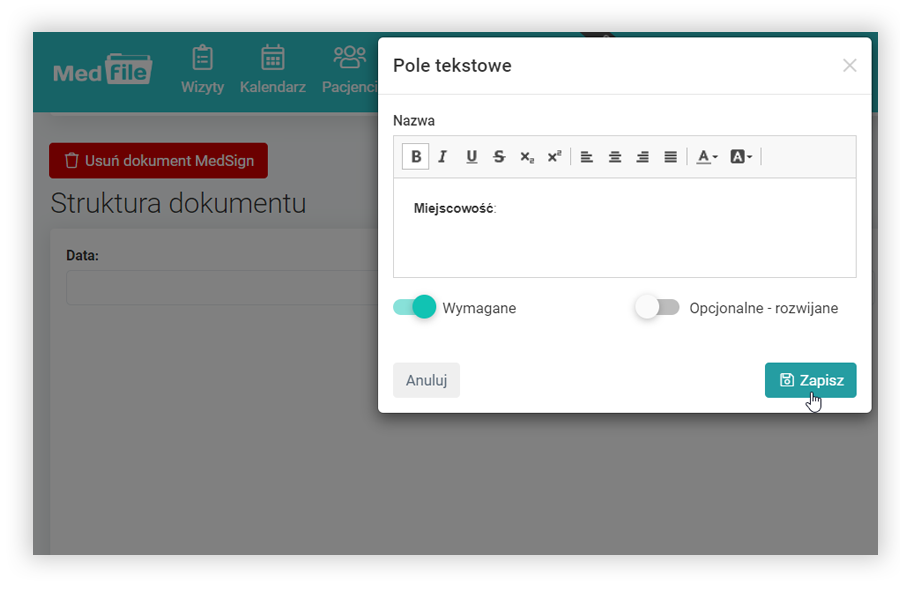Viewport: 900px width, 600px height.
Task: Open the font color dropdown
Action: point(707,157)
